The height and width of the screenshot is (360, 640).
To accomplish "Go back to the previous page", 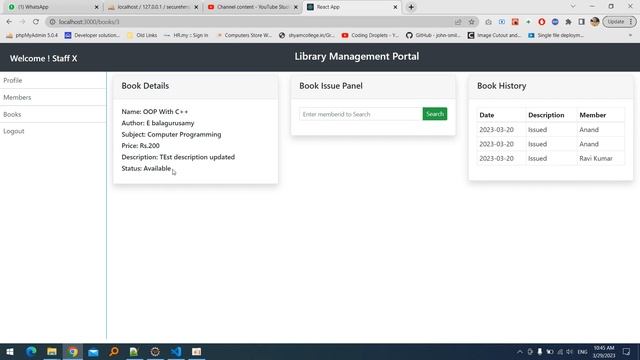I will (x=9, y=22).
